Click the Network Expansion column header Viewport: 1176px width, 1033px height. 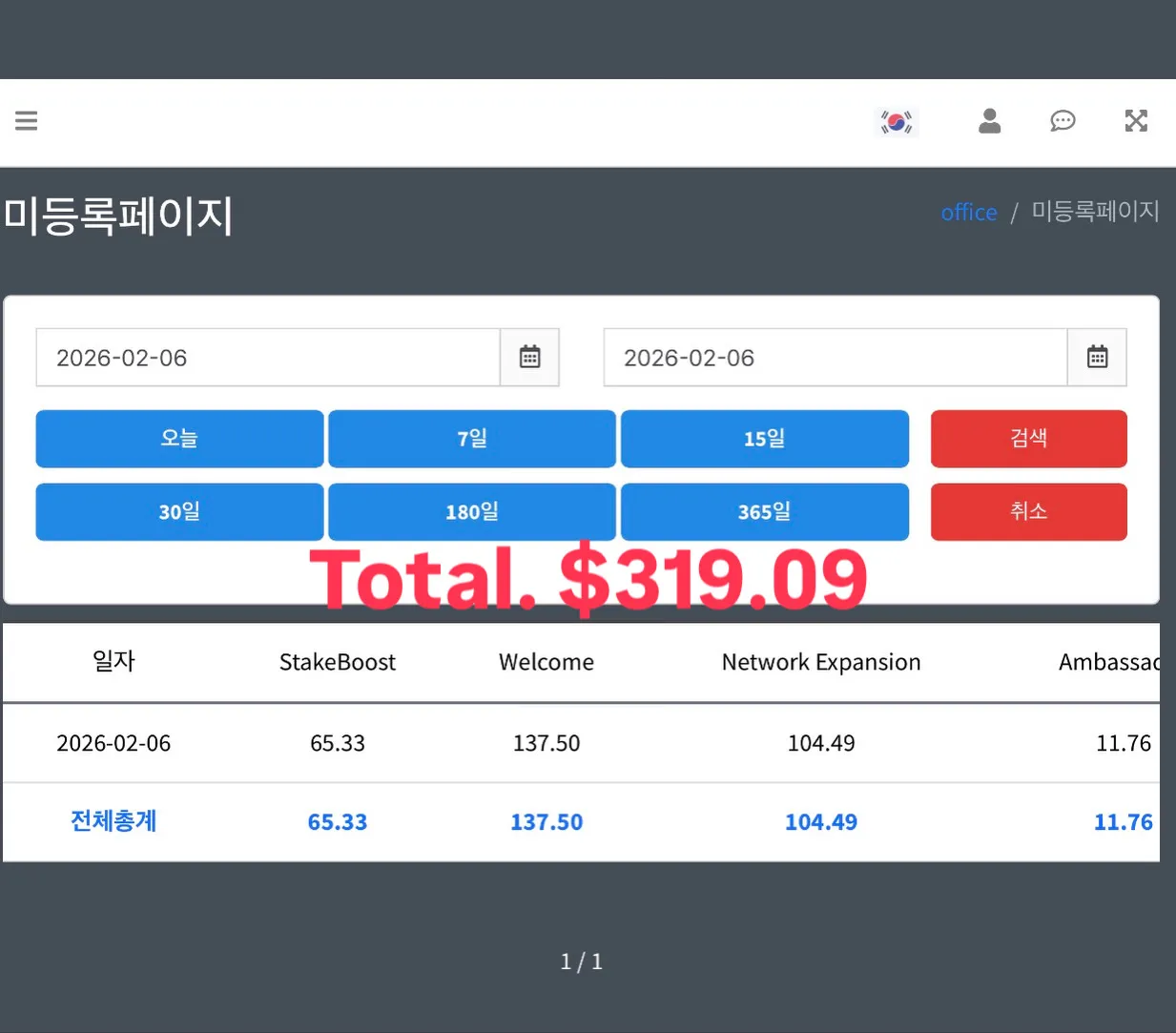click(821, 662)
